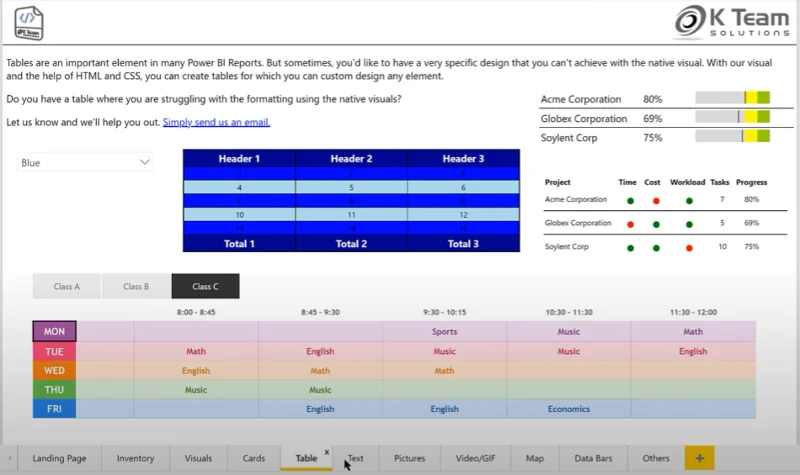Click the Workload column header
This screenshot has width=800, height=475.
click(x=687, y=182)
